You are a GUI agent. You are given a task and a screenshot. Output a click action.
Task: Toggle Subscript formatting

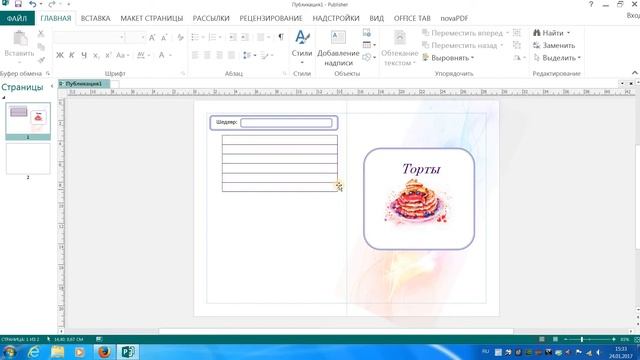96,55
